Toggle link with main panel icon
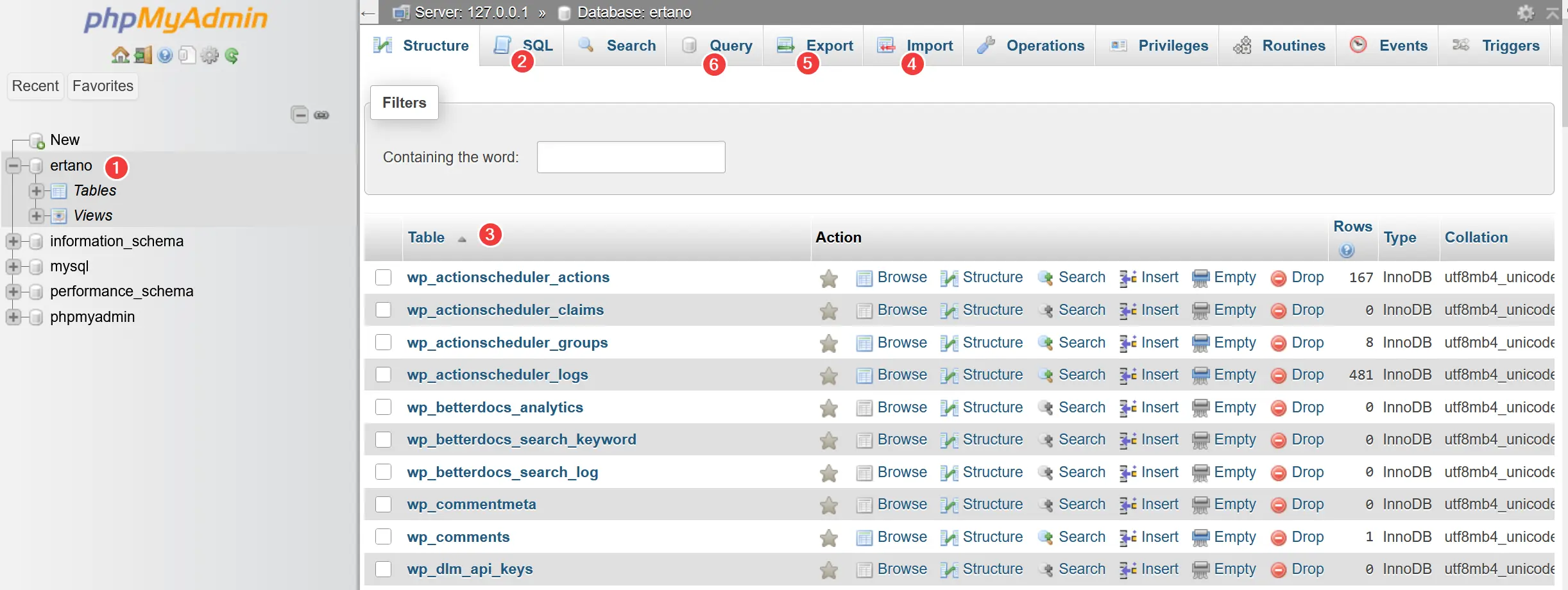The width and height of the screenshot is (1568, 590). click(321, 115)
